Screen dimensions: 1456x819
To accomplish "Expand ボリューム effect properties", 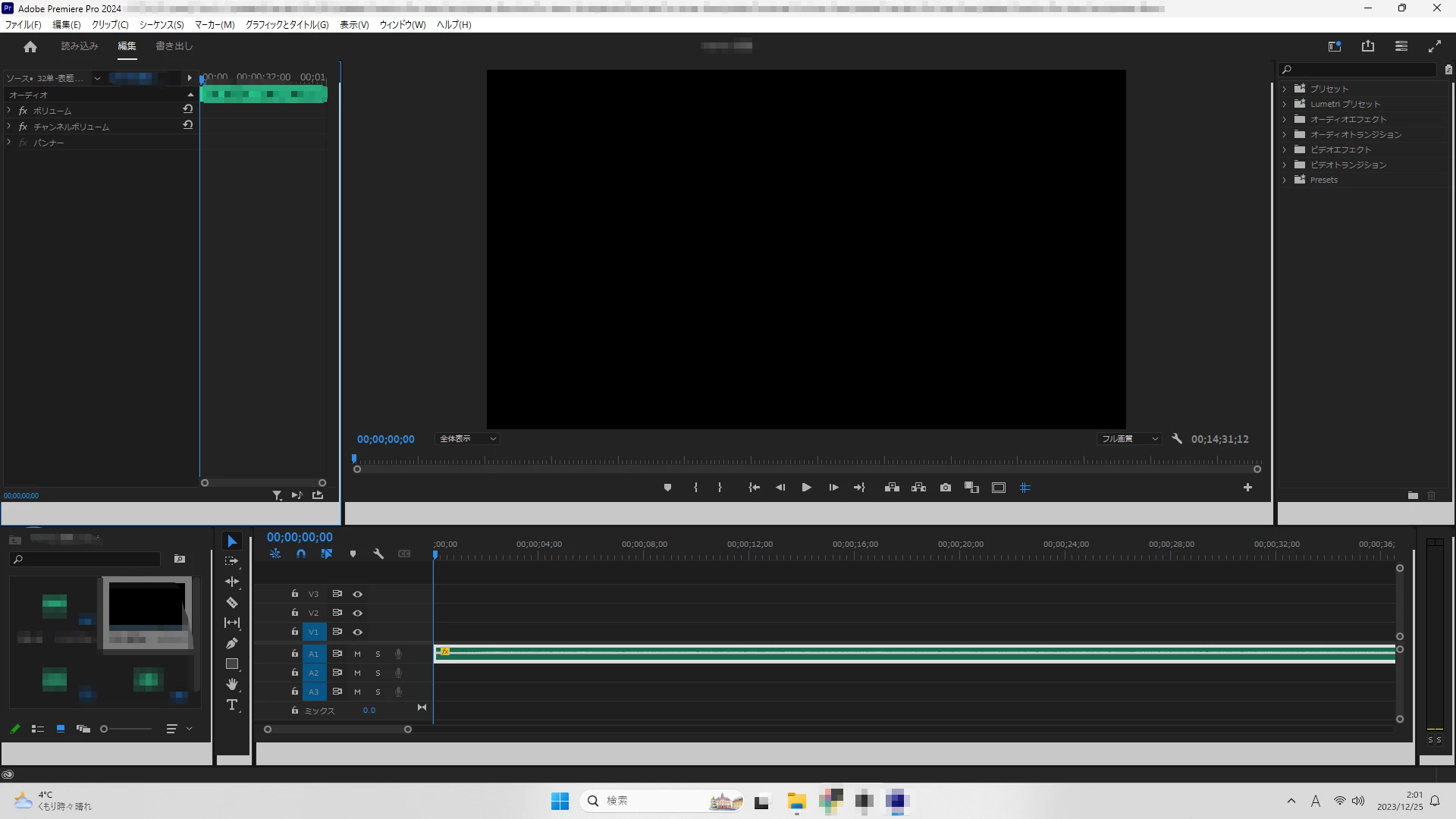I will coord(9,110).
